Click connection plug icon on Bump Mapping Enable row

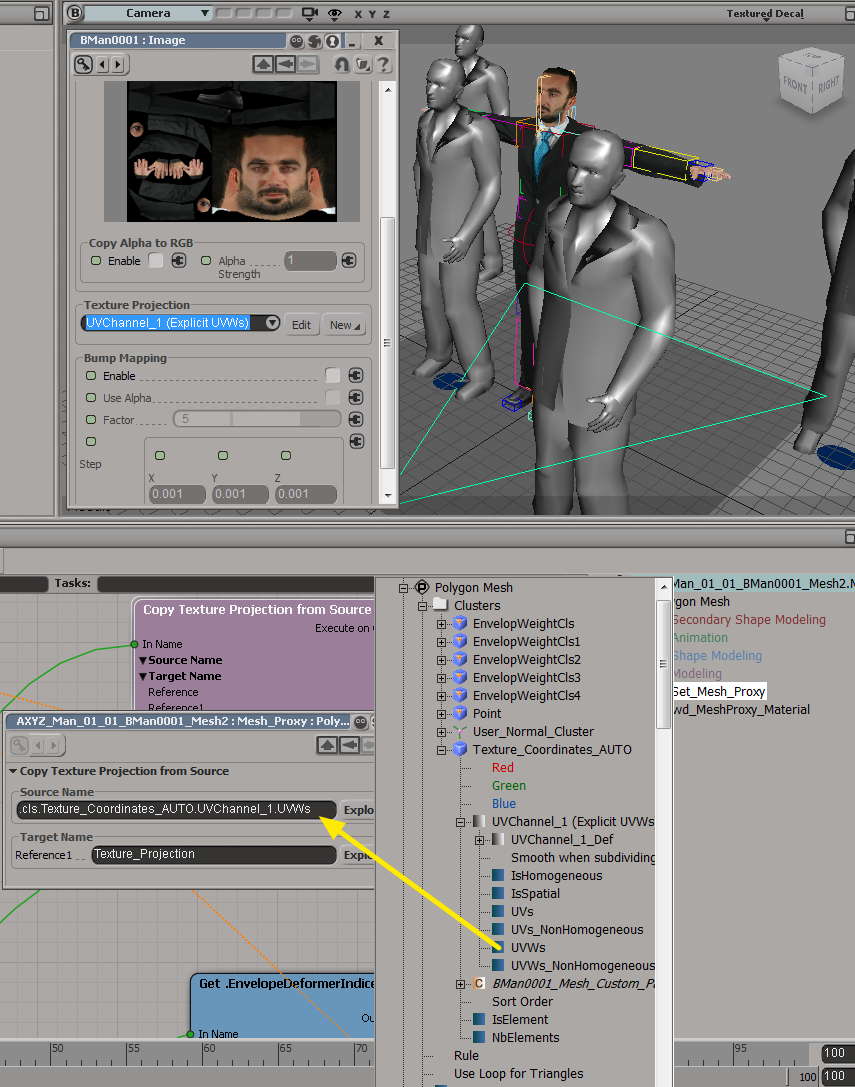[356, 376]
